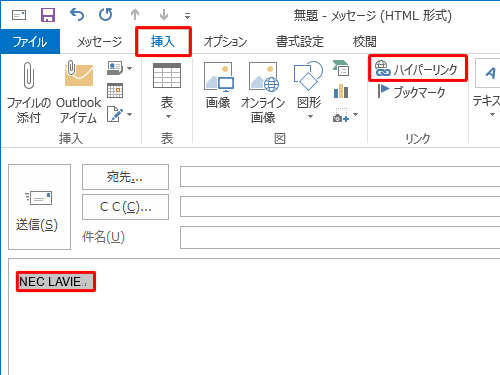Undo the last action
This screenshot has width=500, height=375.
[x=77, y=15]
